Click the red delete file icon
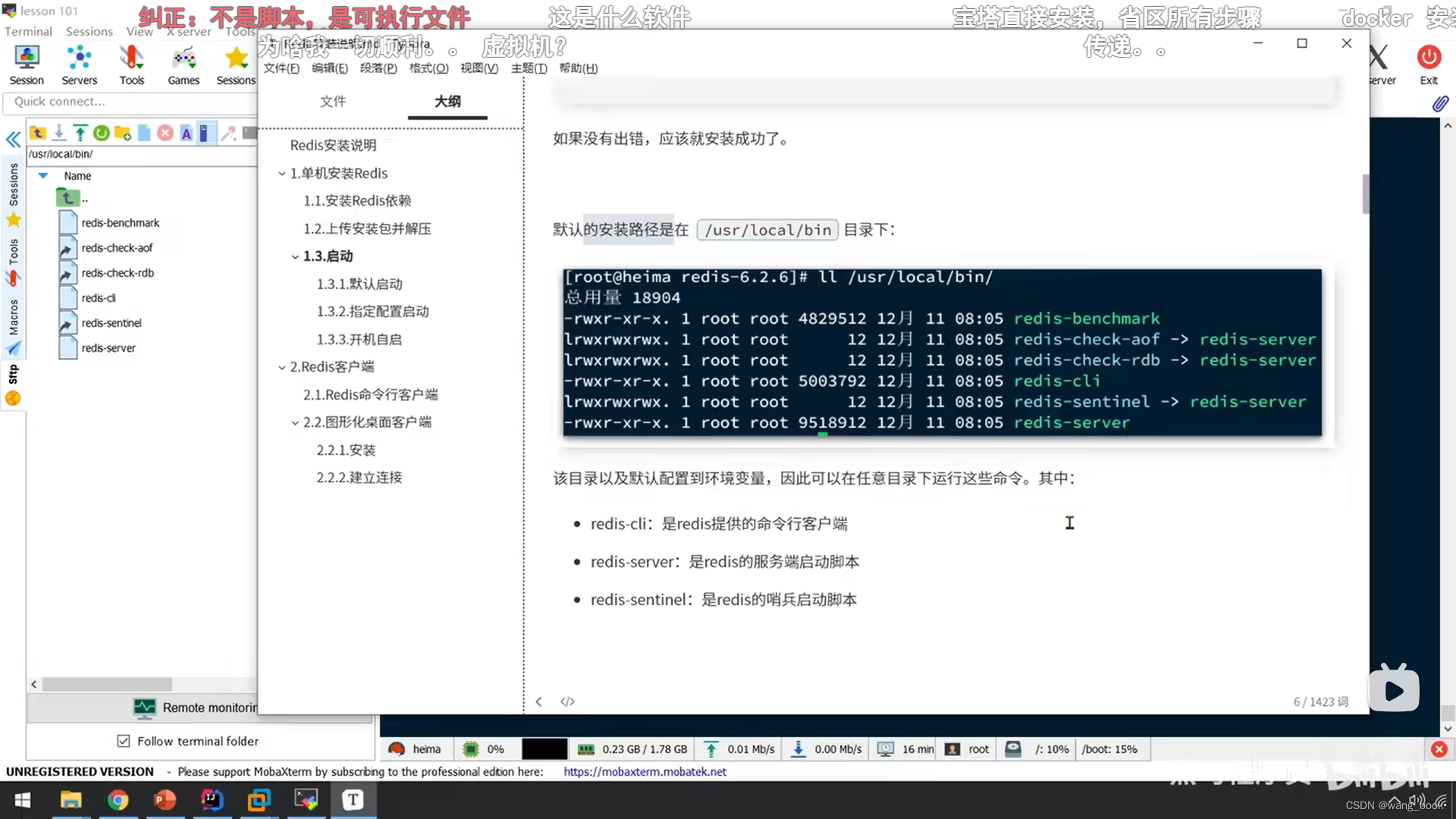The image size is (1456, 819). tap(165, 133)
